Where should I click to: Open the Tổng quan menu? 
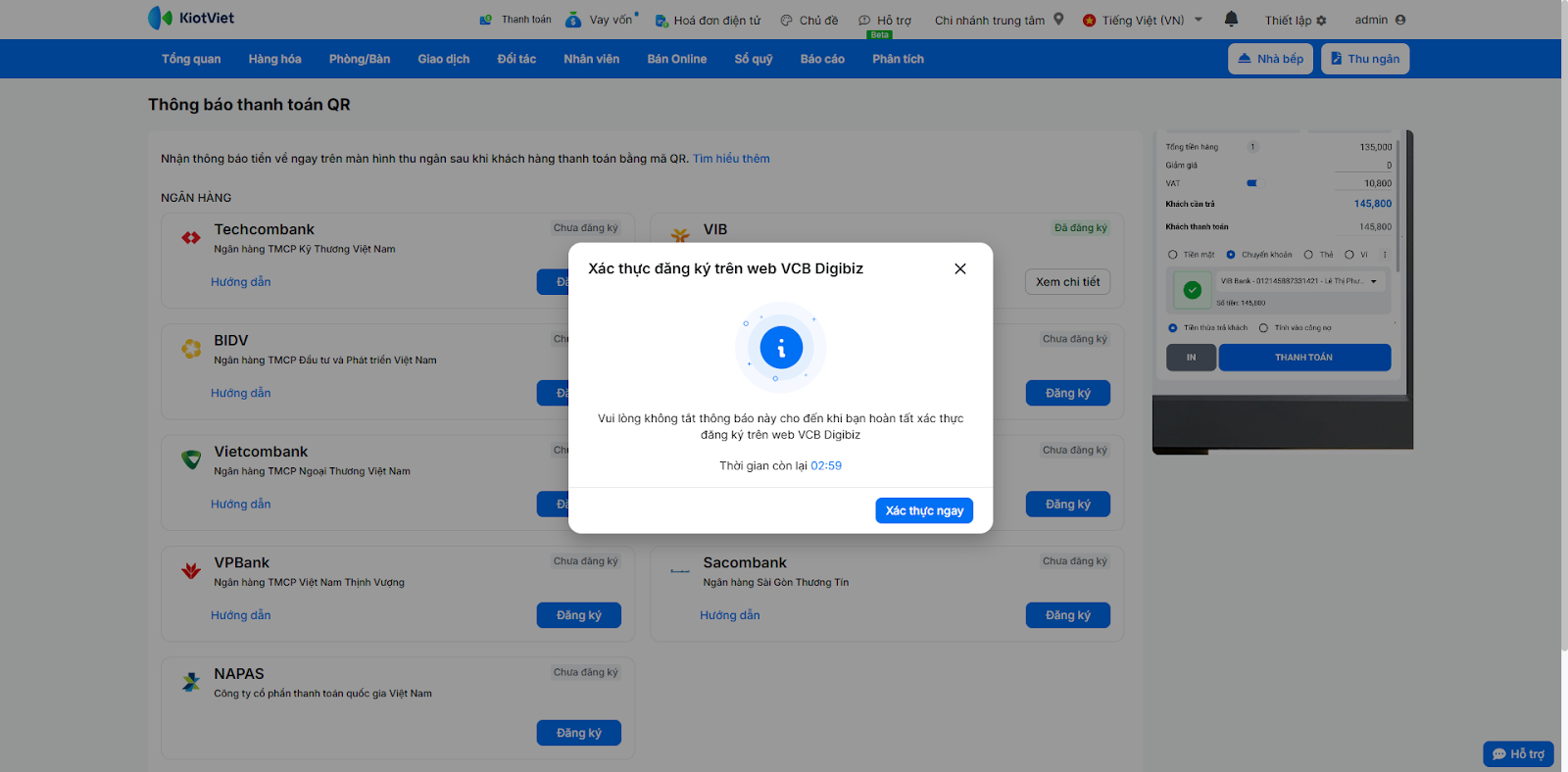pos(191,59)
